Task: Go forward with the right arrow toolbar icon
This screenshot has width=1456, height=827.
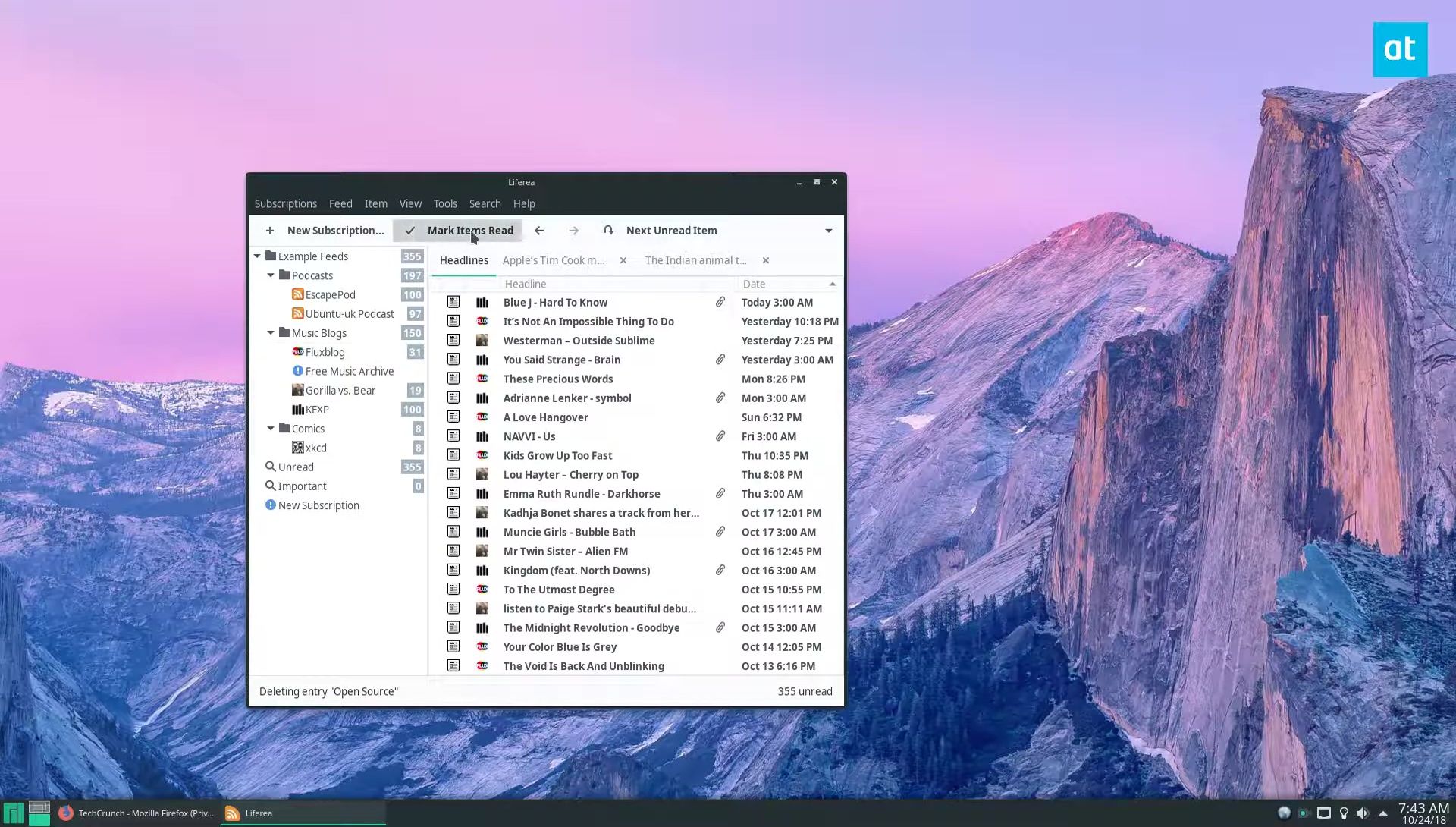Action: (574, 231)
